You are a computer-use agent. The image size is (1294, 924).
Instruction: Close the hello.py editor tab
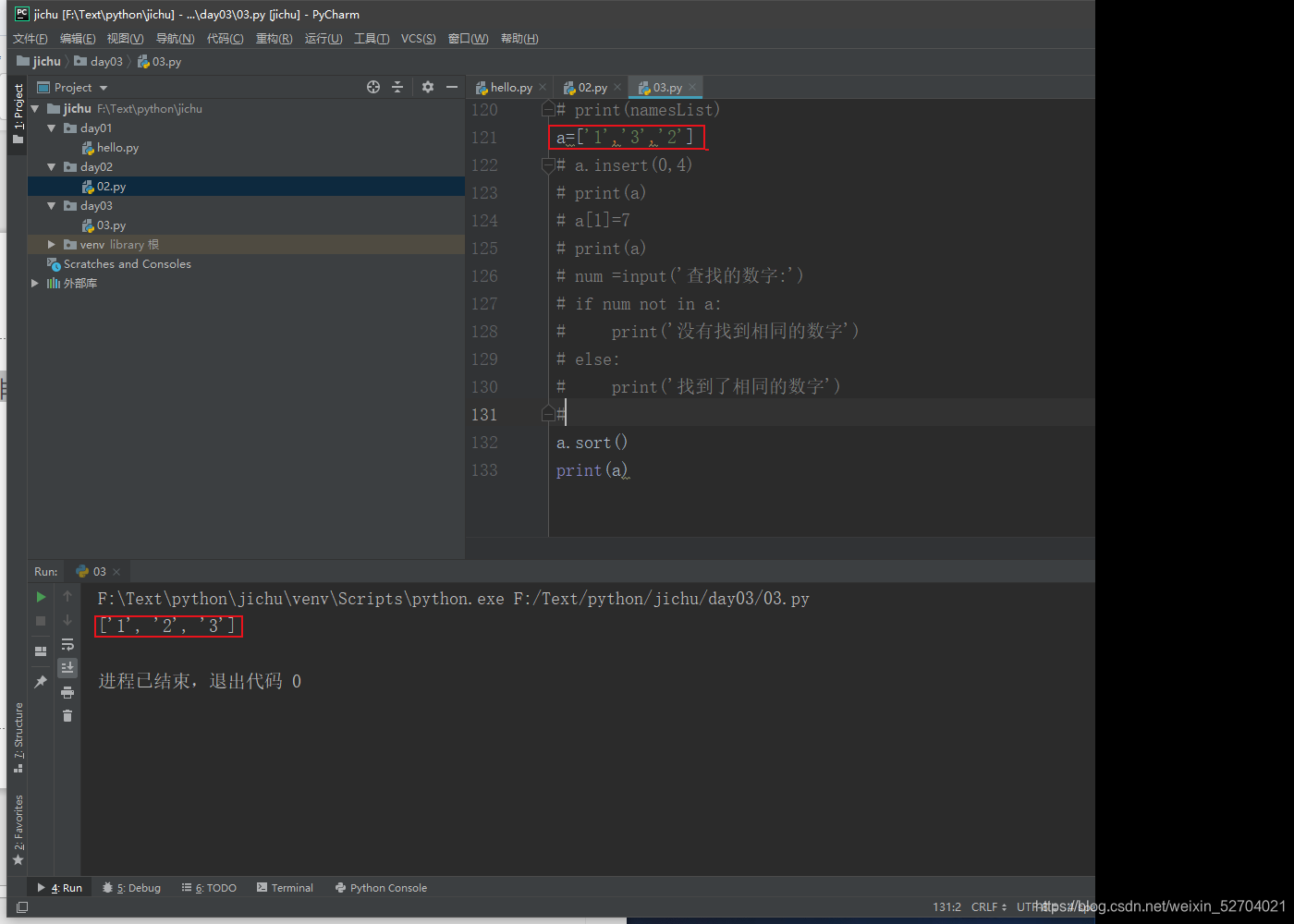point(543,88)
